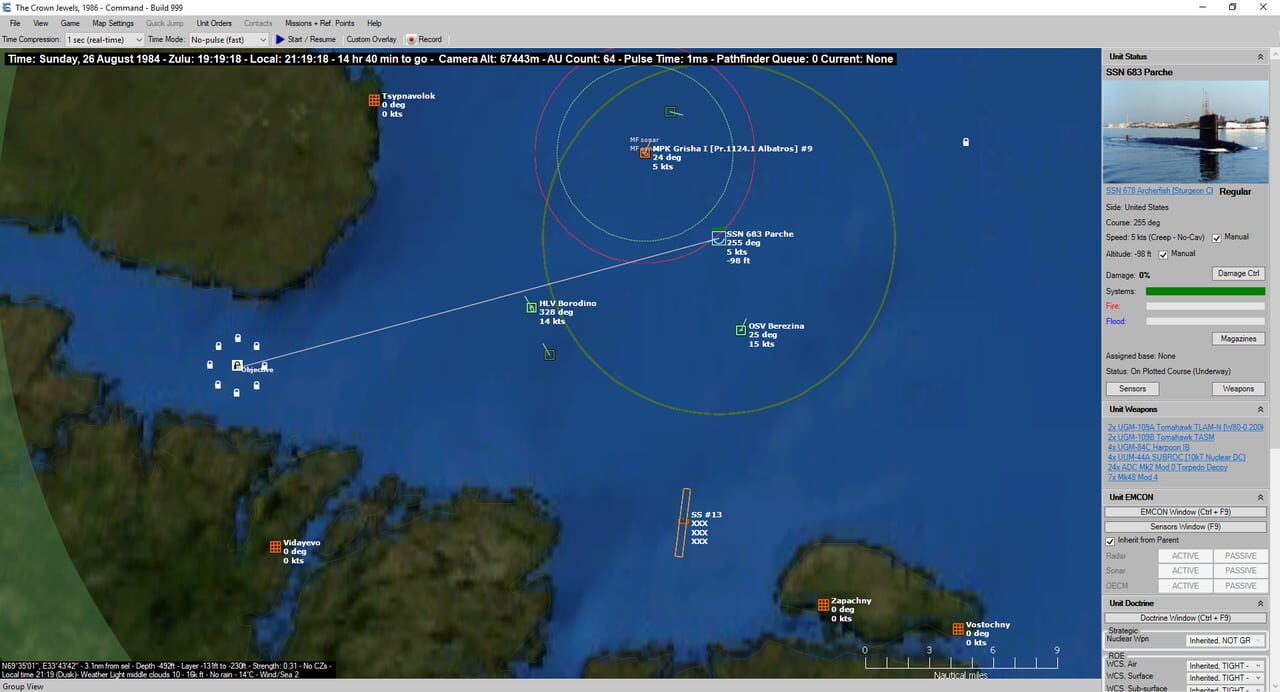Toggle Manual speed checkbox
1280x692 pixels.
pyautogui.click(x=1216, y=237)
